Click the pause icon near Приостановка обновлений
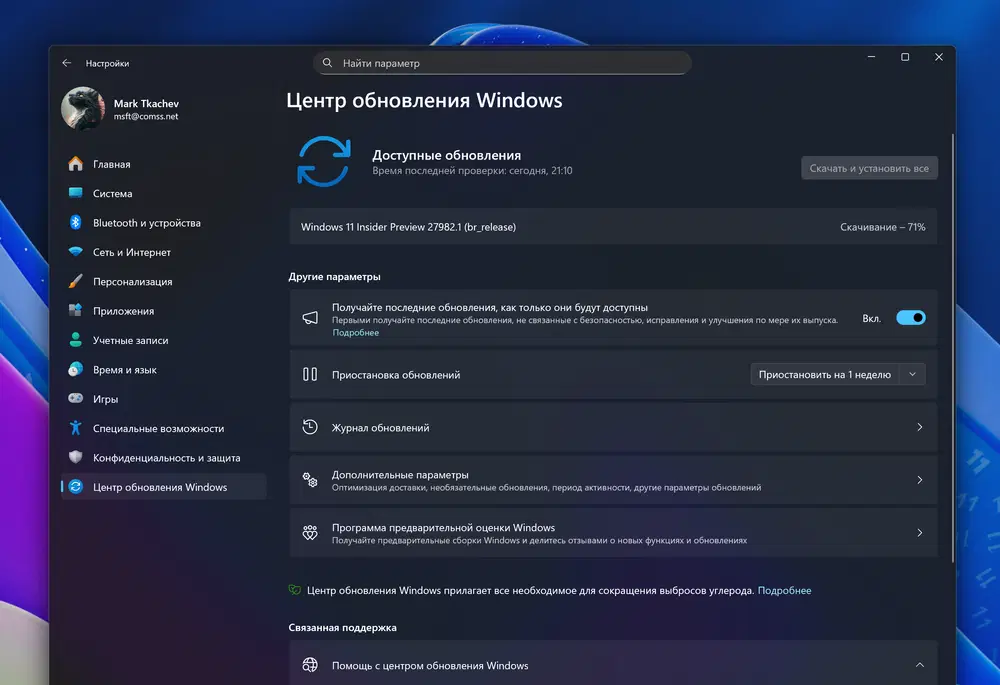Viewport: 1000px width, 685px height. 310,373
